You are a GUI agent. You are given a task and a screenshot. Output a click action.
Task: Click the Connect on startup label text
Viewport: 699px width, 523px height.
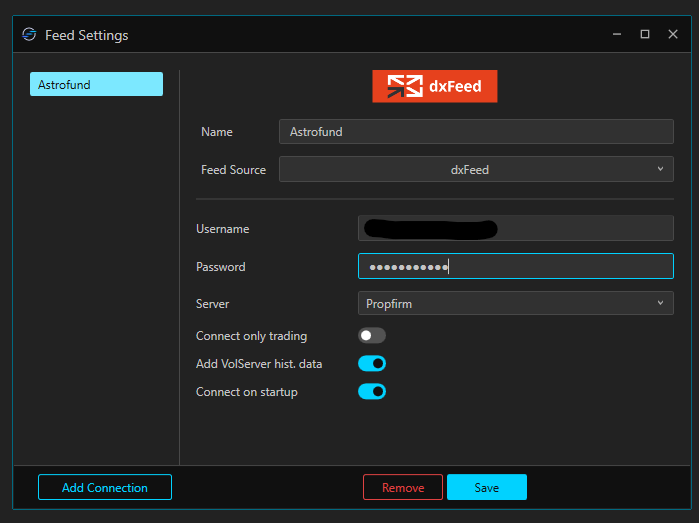pos(246,392)
